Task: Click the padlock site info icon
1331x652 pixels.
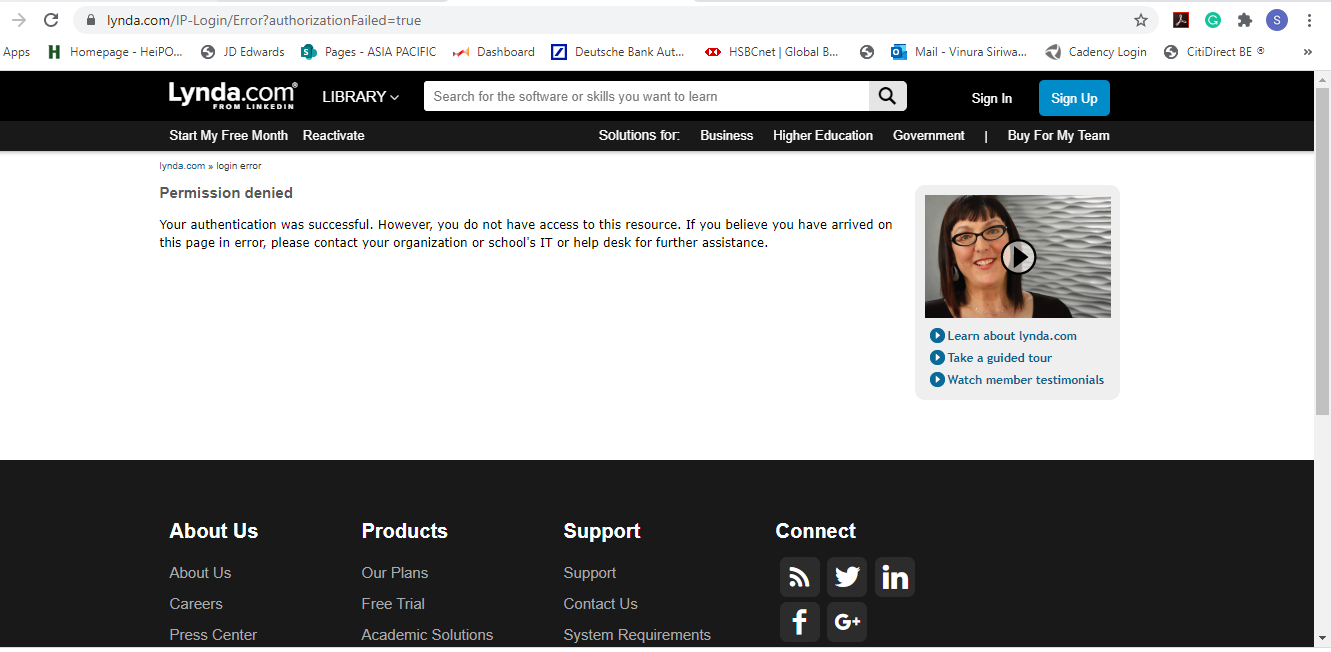Action: 91,20
